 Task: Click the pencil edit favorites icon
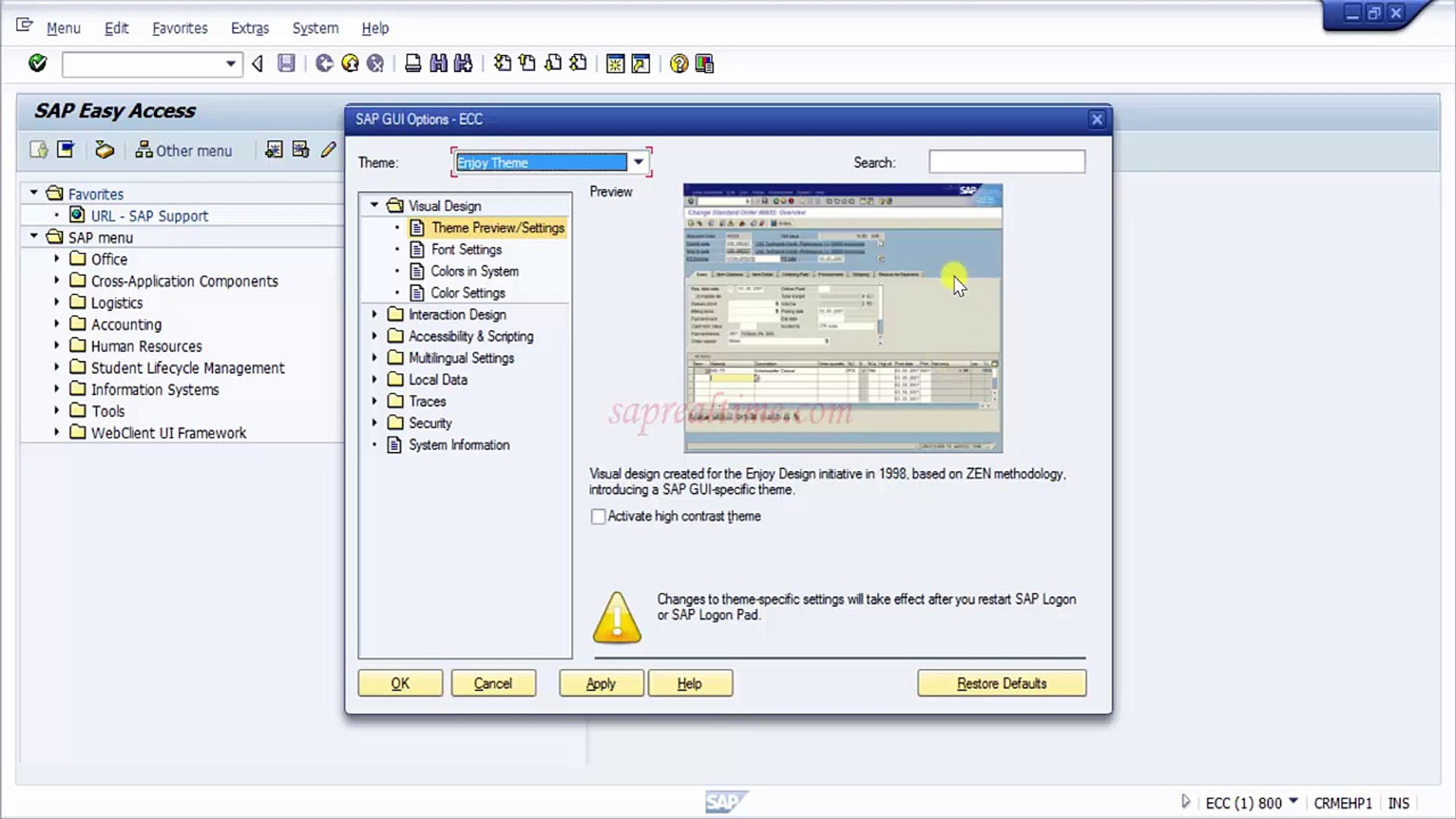pyautogui.click(x=328, y=150)
